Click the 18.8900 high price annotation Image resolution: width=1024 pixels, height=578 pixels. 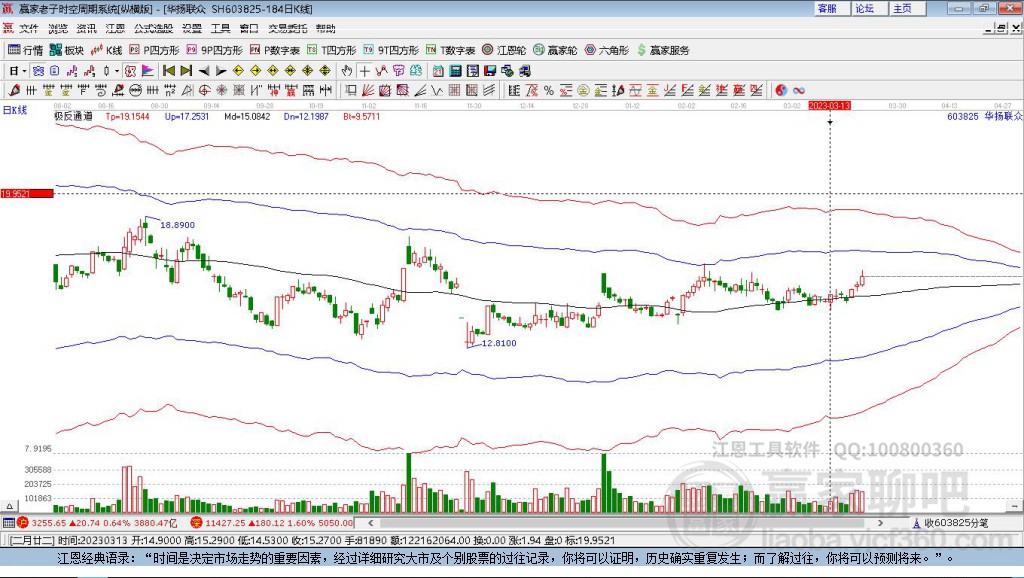click(177, 225)
